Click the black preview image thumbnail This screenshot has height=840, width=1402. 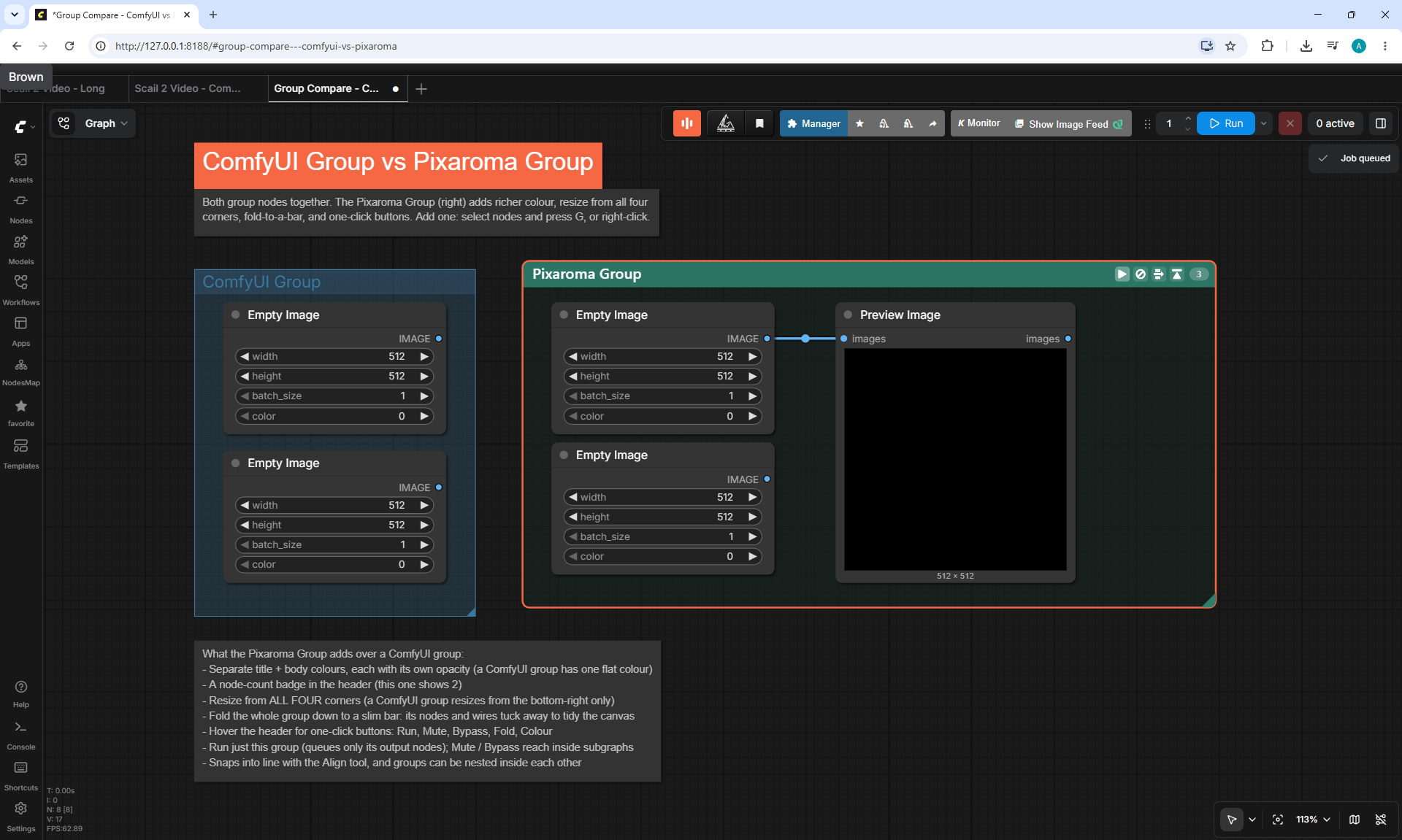[955, 459]
